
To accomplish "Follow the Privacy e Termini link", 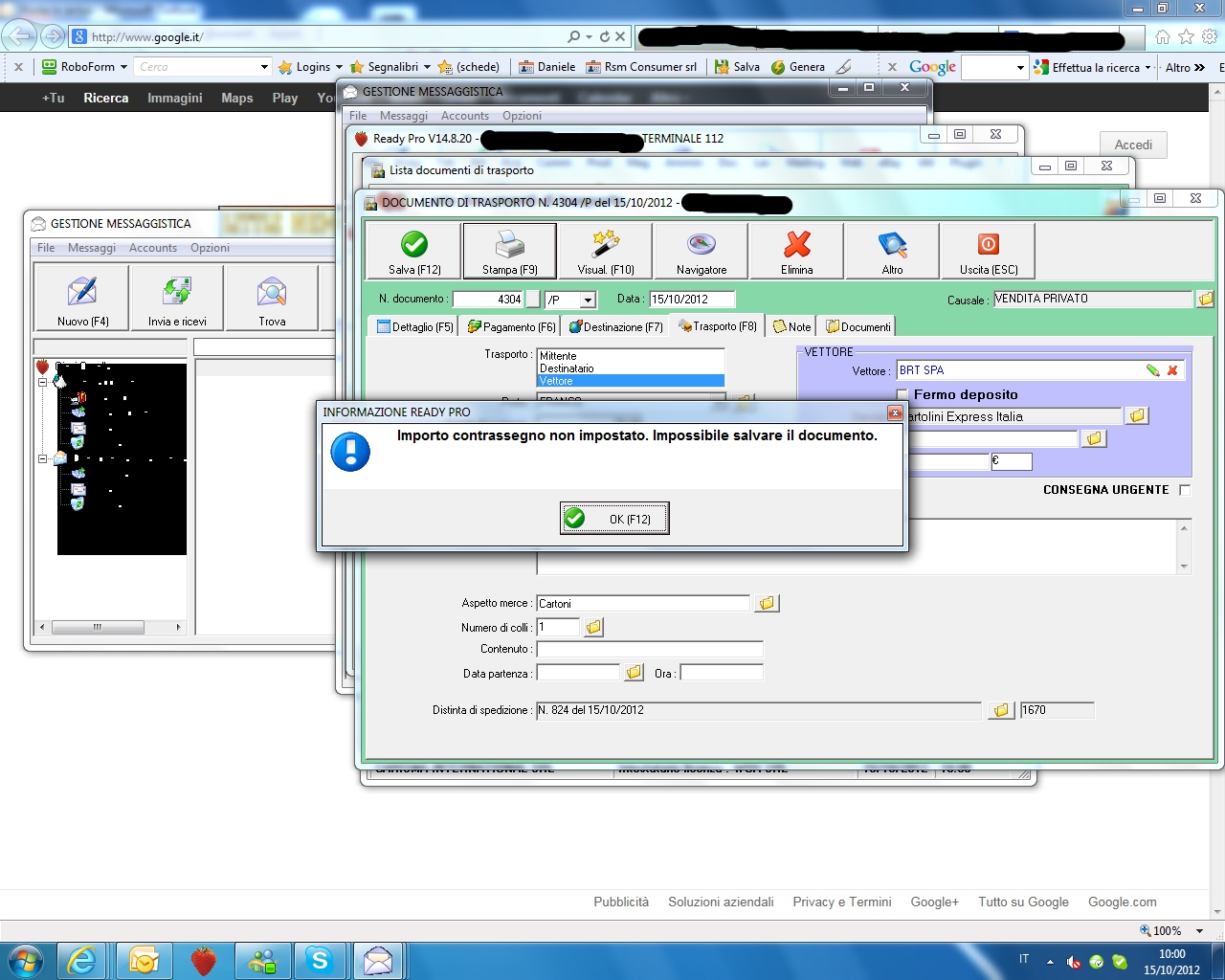I will pos(842,902).
